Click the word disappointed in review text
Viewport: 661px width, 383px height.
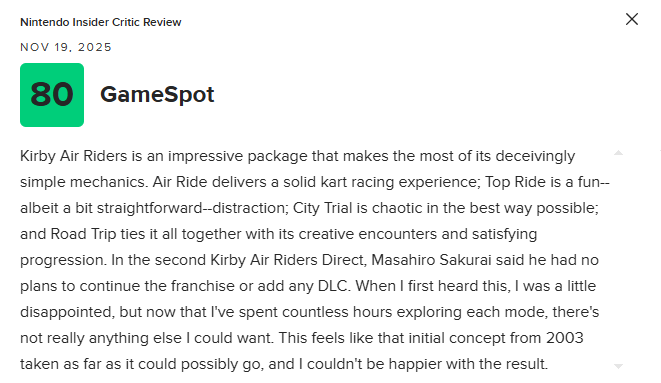coord(66,312)
